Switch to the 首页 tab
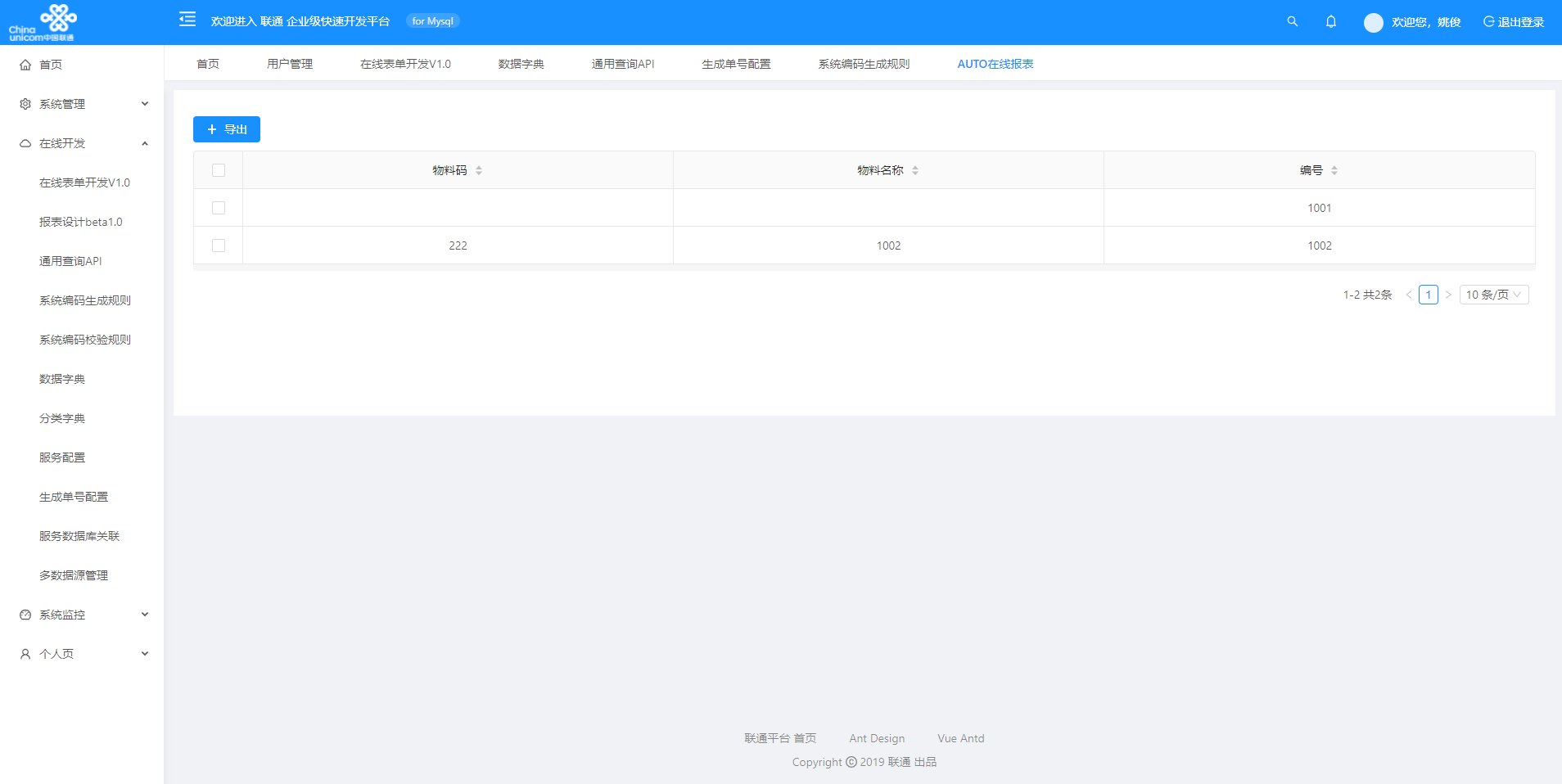The height and width of the screenshot is (784, 1562). click(208, 64)
